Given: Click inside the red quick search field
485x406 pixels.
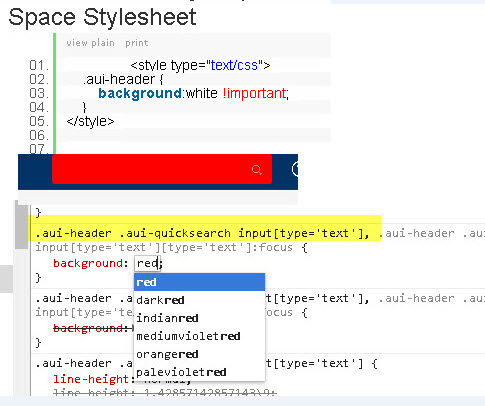Looking at the screenshot, I should [x=162, y=169].
